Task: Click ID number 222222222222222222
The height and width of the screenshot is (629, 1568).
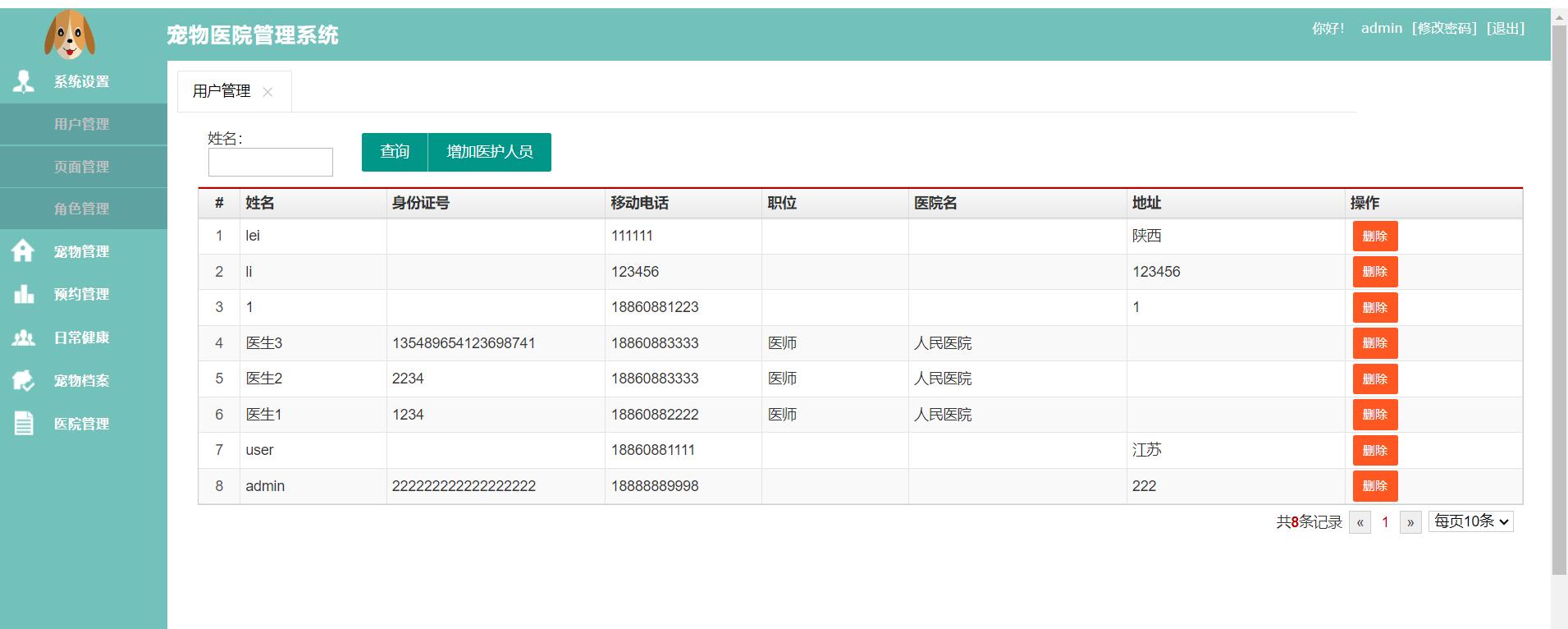Action: click(464, 486)
